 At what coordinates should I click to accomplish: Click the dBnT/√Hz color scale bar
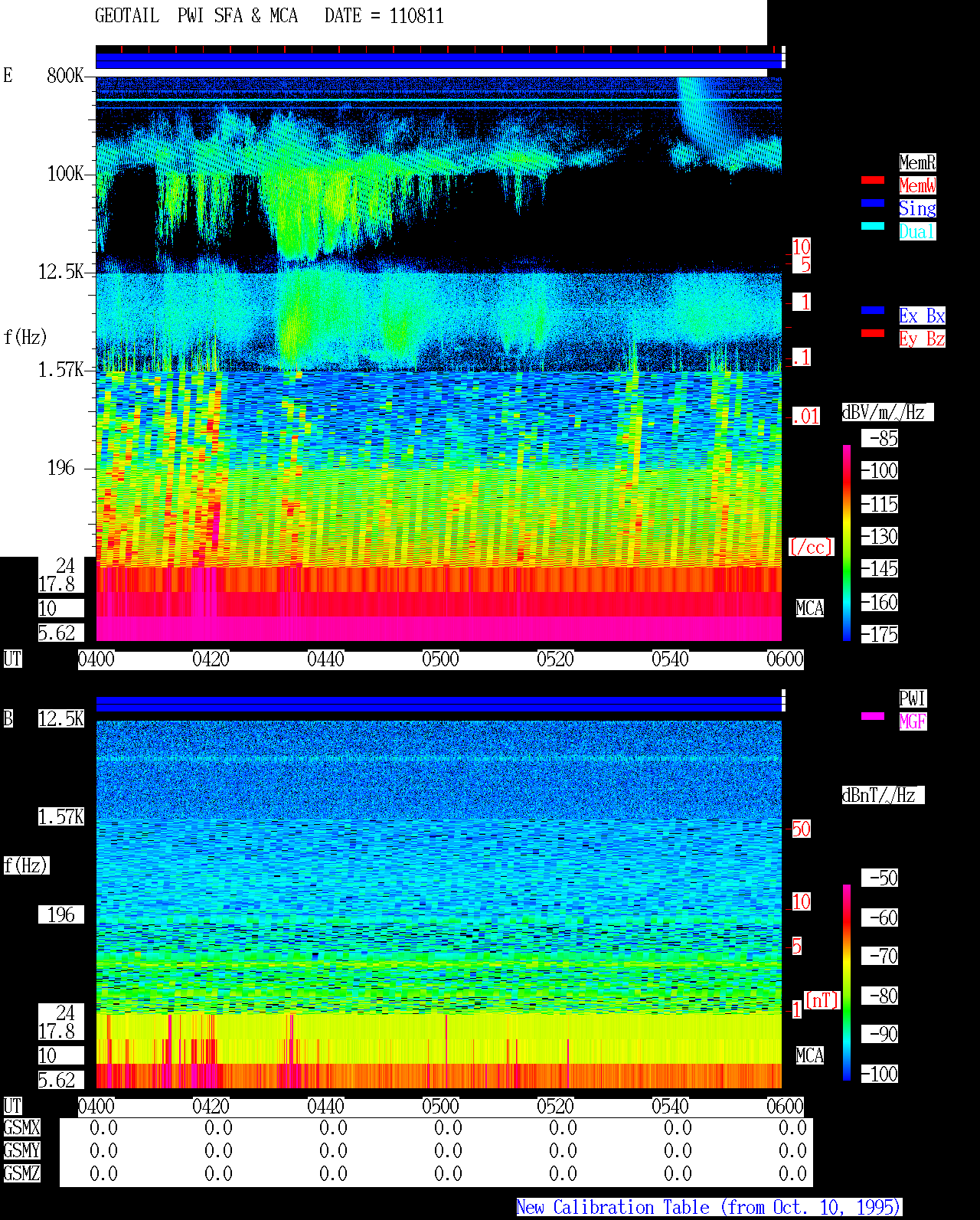(x=847, y=983)
